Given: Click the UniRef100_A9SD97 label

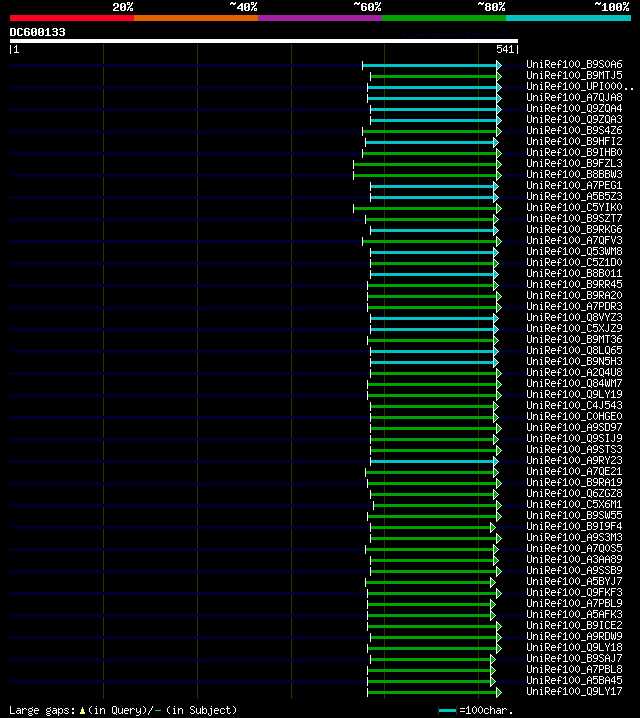Looking at the screenshot, I should click(574, 427).
